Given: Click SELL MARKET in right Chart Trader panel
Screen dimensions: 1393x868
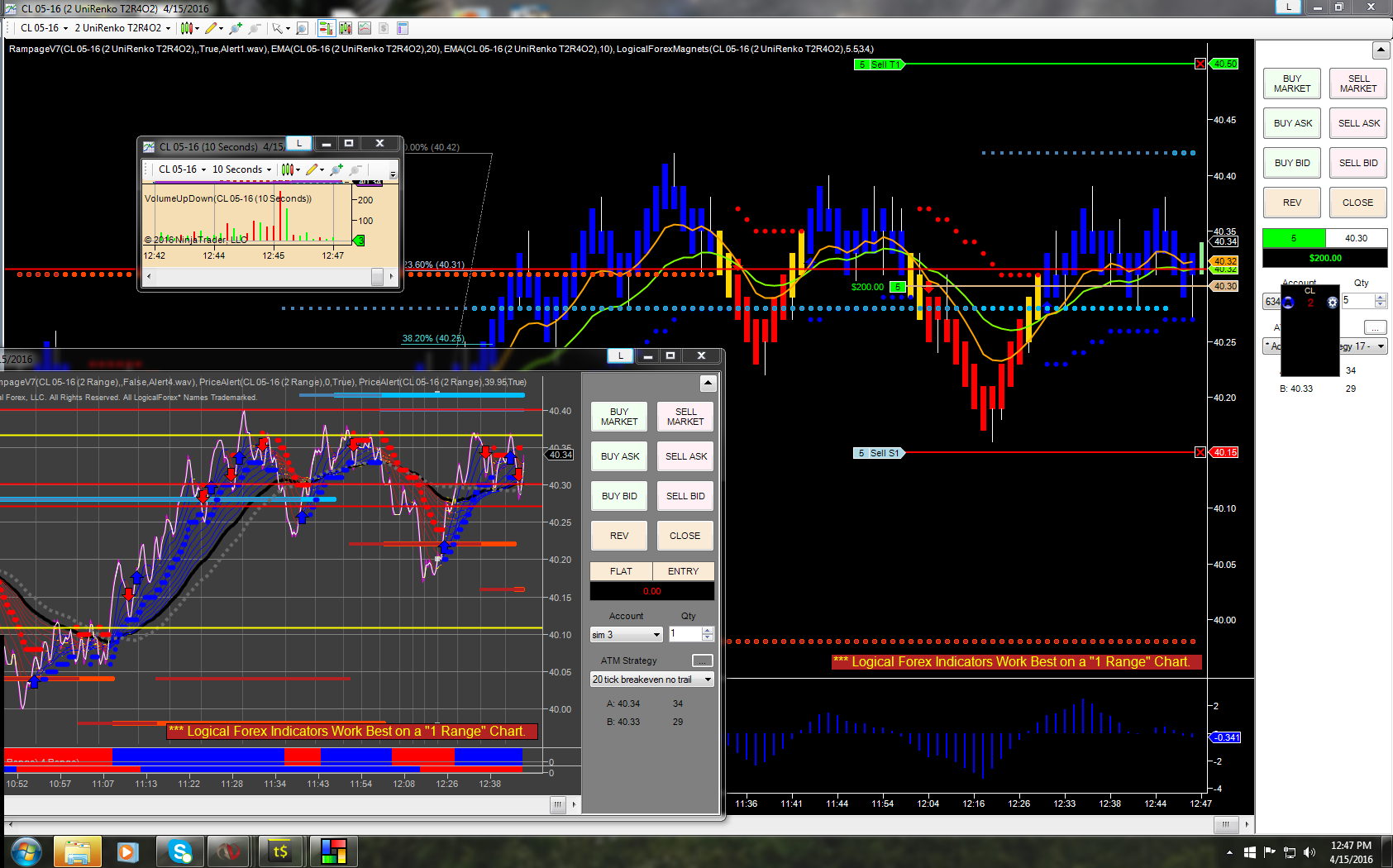Looking at the screenshot, I should pyautogui.click(x=1358, y=83).
